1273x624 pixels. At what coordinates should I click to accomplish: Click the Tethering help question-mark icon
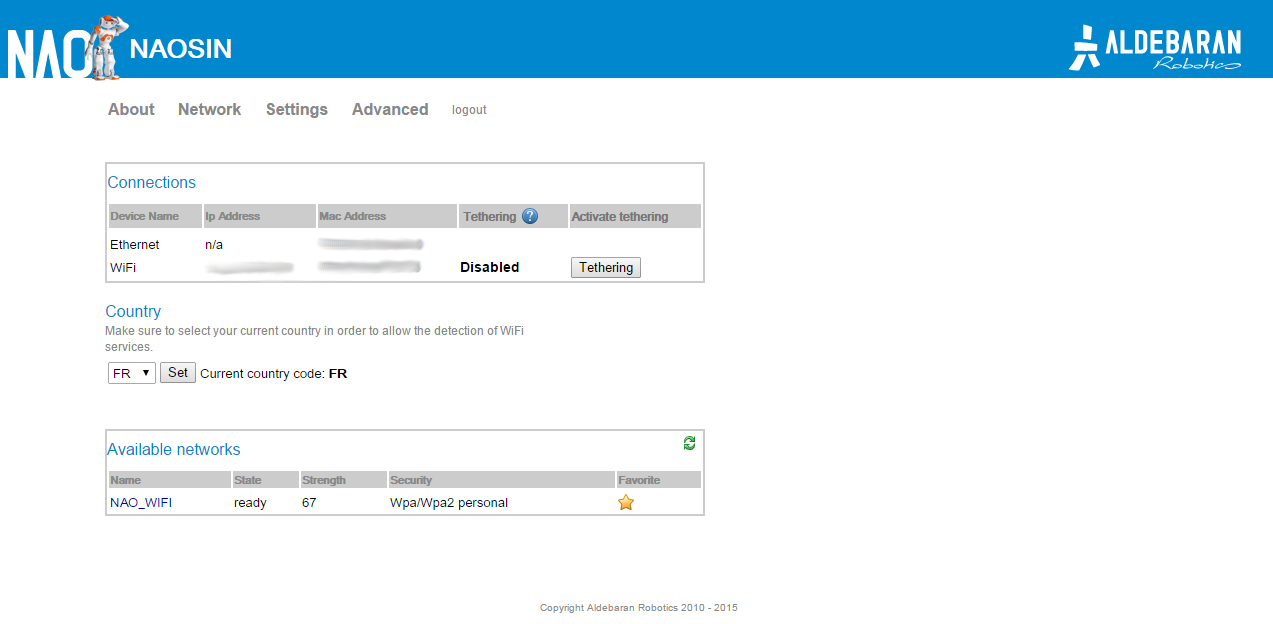(x=530, y=216)
